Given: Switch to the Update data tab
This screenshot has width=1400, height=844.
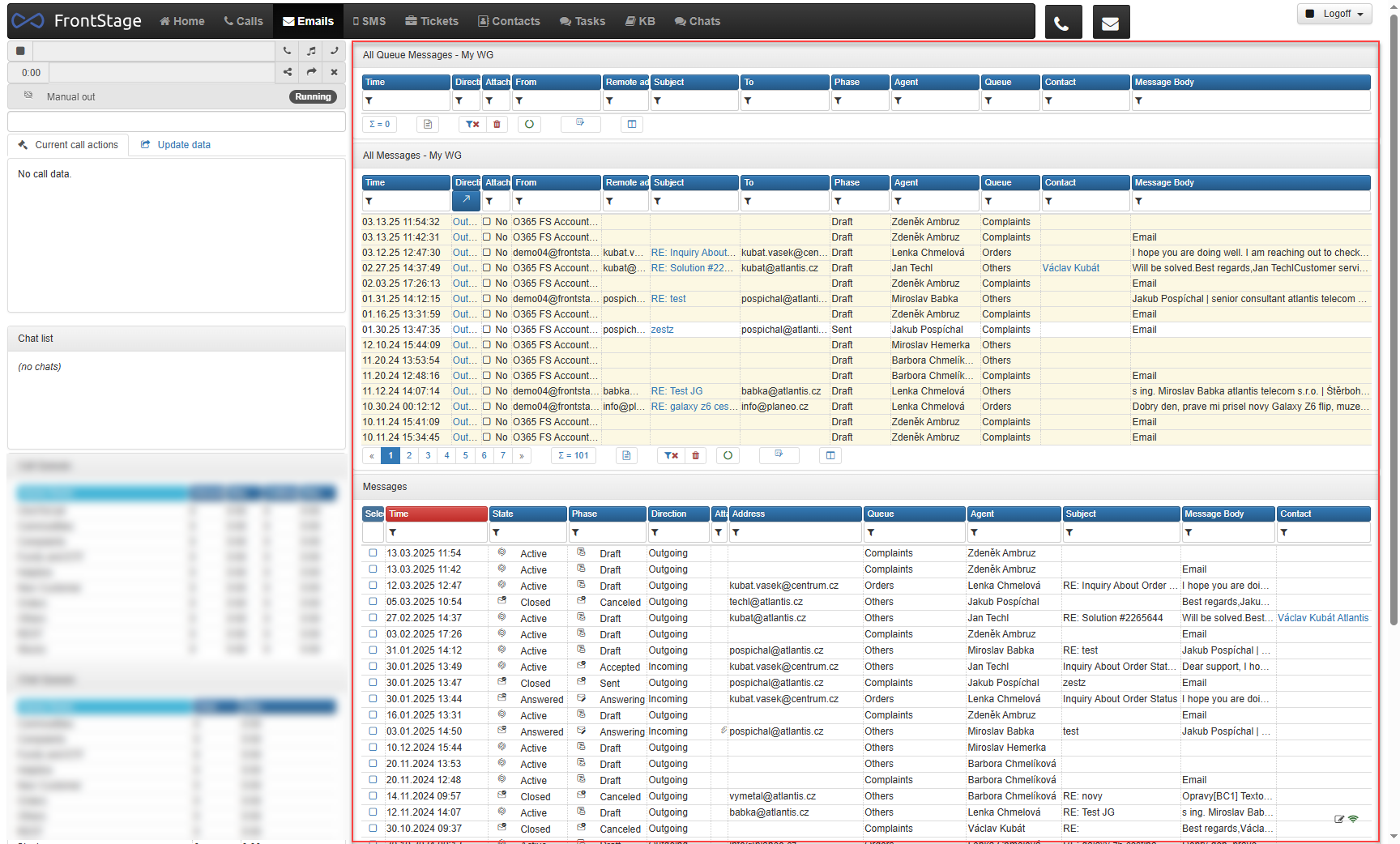Looking at the screenshot, I should click(176, 145).
